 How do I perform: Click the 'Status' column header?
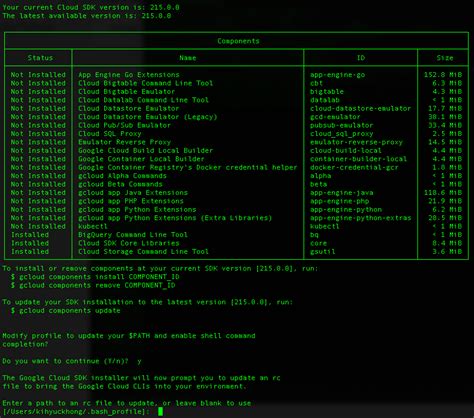point(40,58)
